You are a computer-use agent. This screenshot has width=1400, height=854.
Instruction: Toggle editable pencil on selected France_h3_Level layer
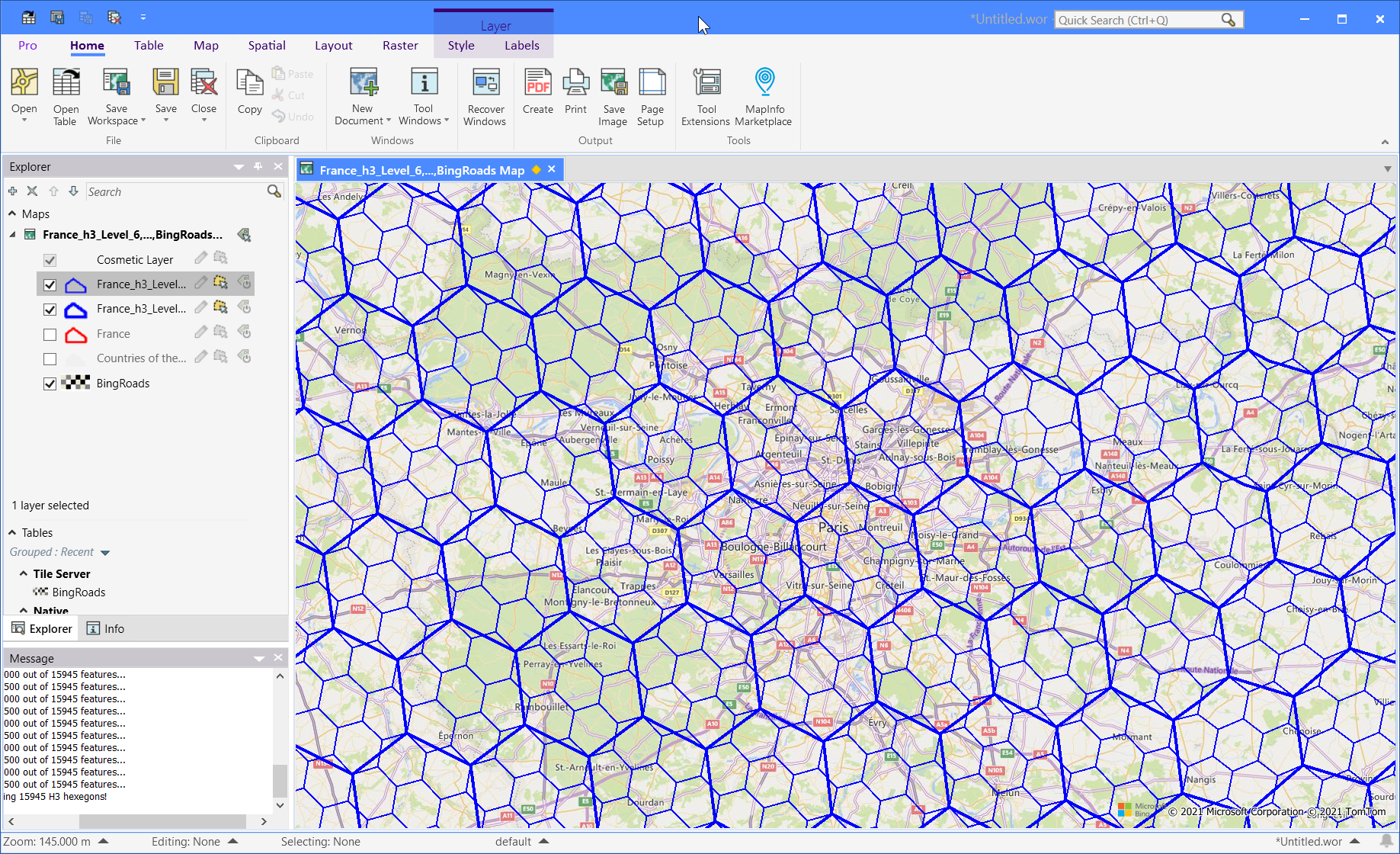tap(200, 283)
